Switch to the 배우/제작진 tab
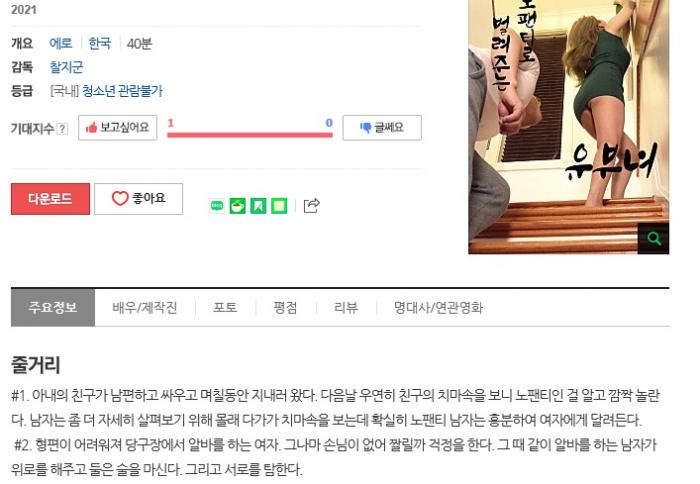 click(x=145, y=307)
